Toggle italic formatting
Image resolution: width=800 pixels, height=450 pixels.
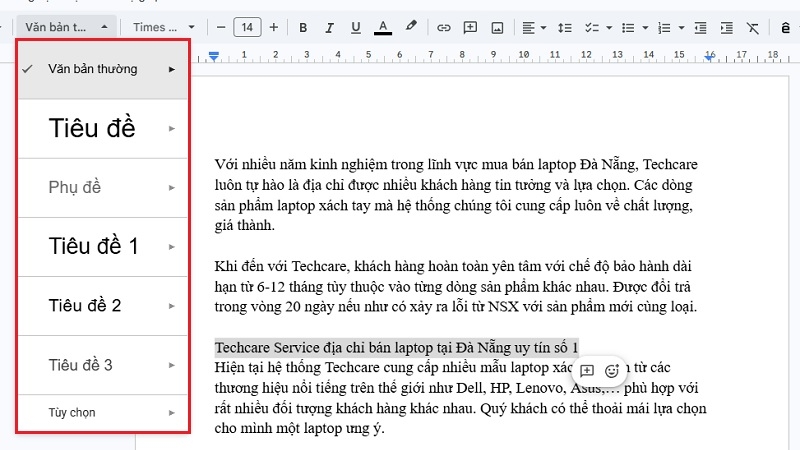(x=330, y=28)
